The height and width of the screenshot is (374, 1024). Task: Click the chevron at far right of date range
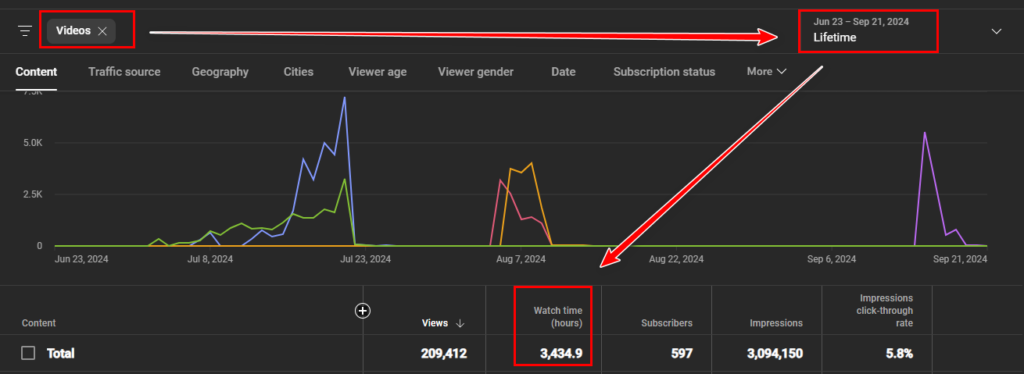(996, 31)
